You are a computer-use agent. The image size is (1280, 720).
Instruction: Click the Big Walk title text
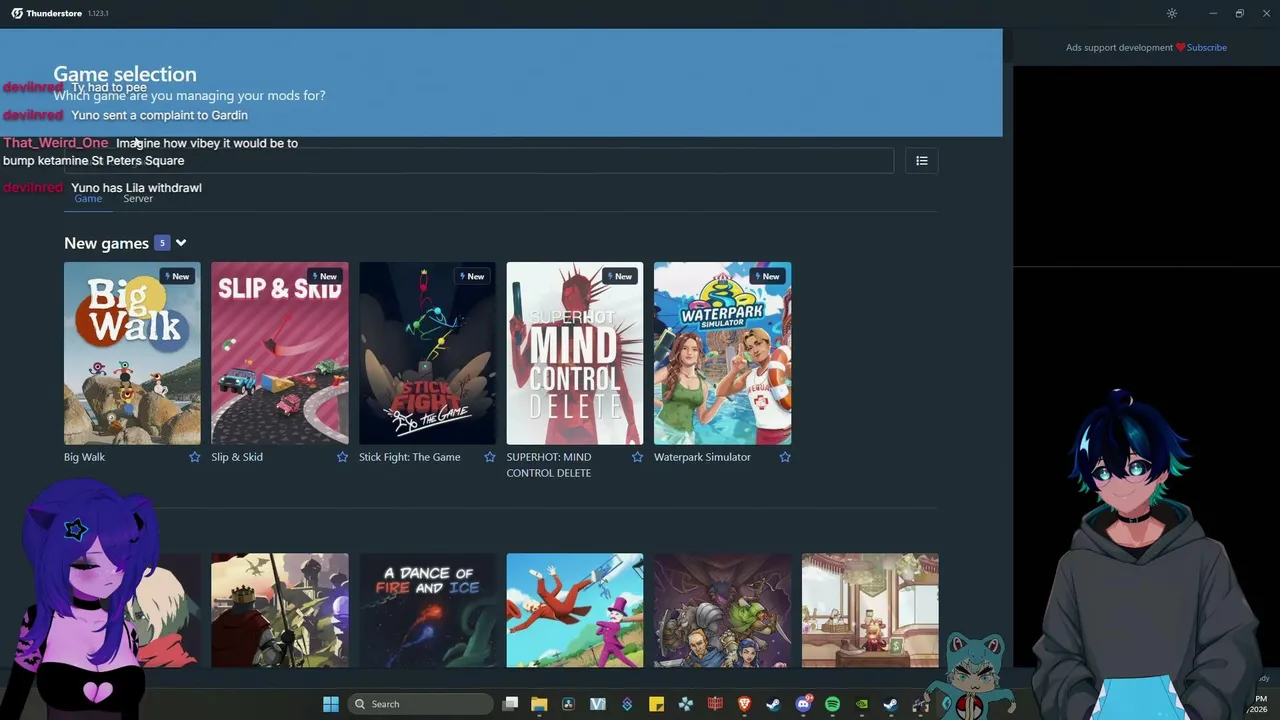pos(84,457)
